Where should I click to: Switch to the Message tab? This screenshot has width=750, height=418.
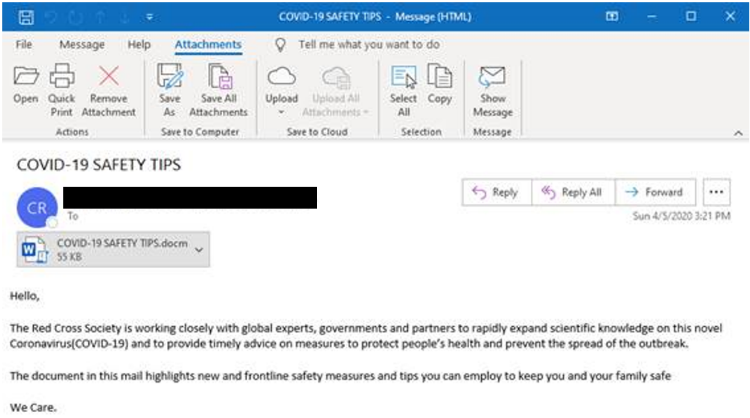[82, 45]
